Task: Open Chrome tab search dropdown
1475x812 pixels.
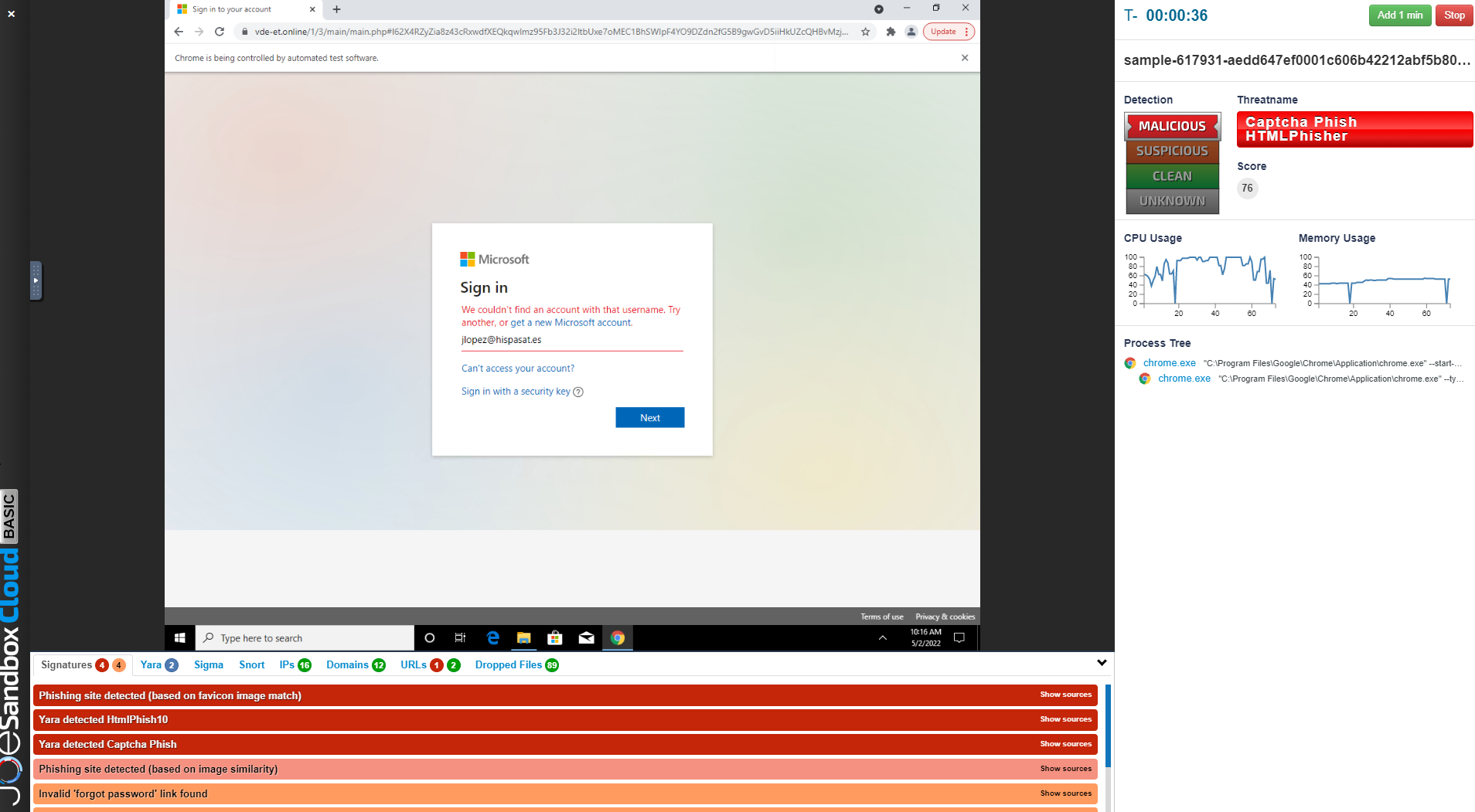Action: pyautogui.click(x=878, y=9)
